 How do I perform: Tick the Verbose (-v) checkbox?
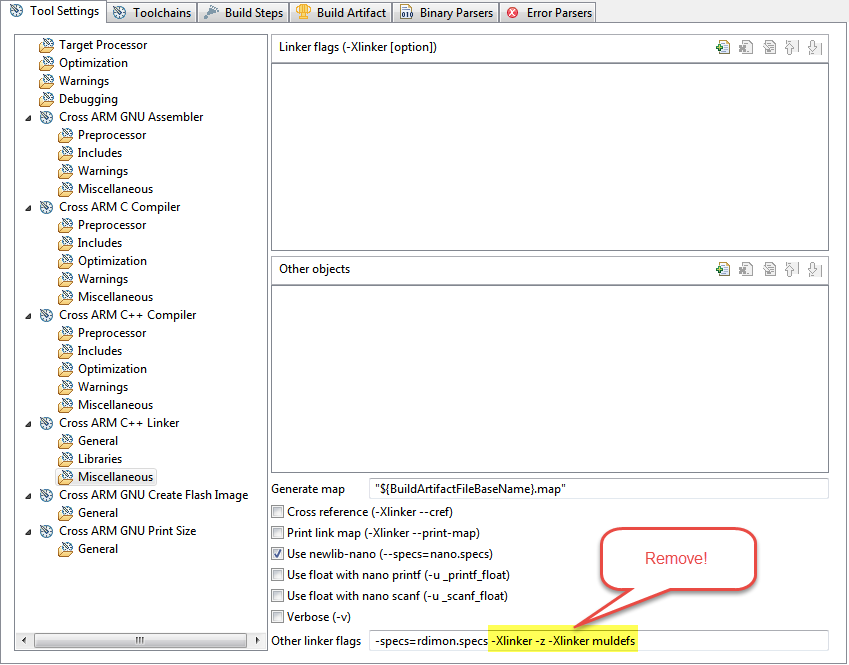pyautogui.click(x=278, y=617)
